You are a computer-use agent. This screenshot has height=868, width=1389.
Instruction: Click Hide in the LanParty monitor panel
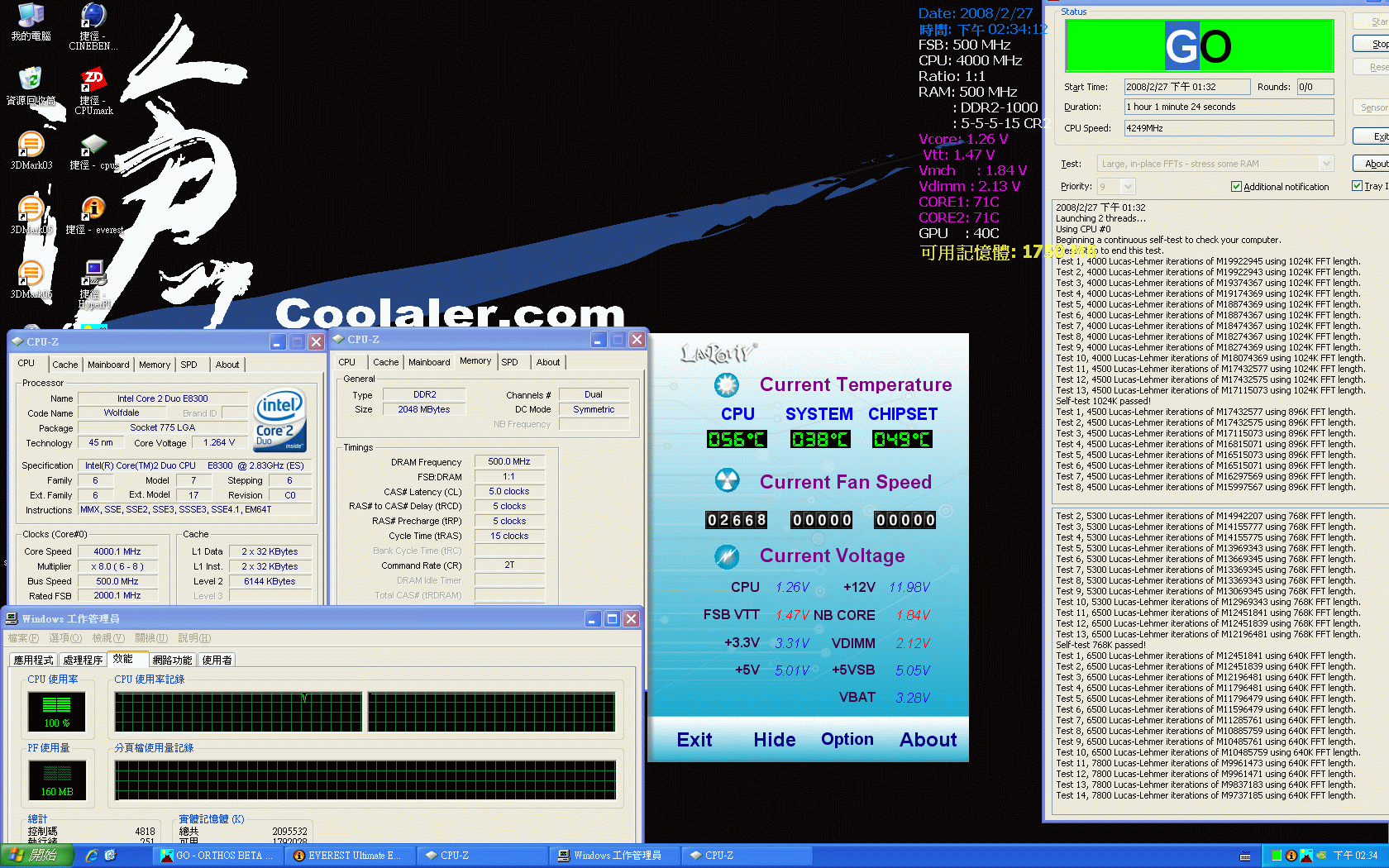775,740
